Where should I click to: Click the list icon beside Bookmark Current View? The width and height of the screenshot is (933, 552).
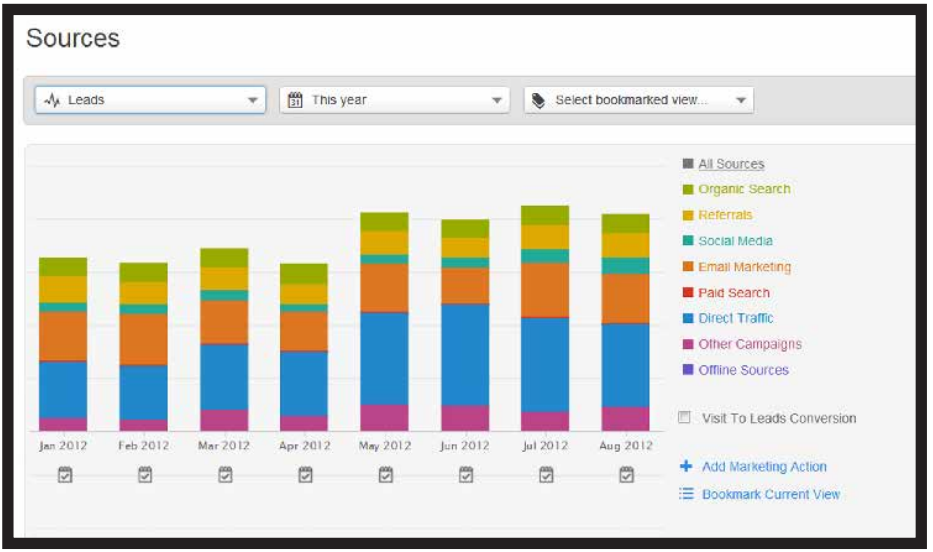(x=687, y=494)
